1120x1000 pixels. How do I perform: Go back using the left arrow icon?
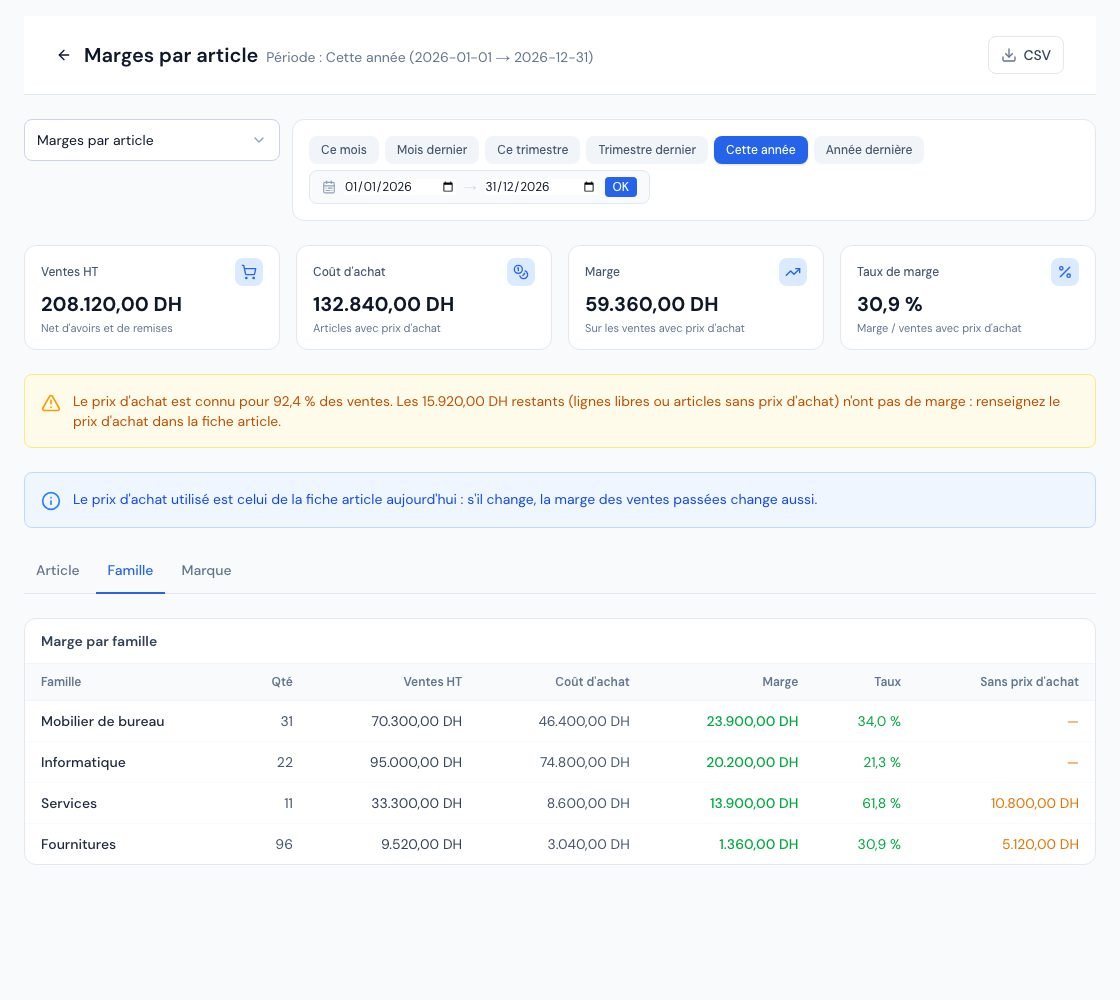64,55
